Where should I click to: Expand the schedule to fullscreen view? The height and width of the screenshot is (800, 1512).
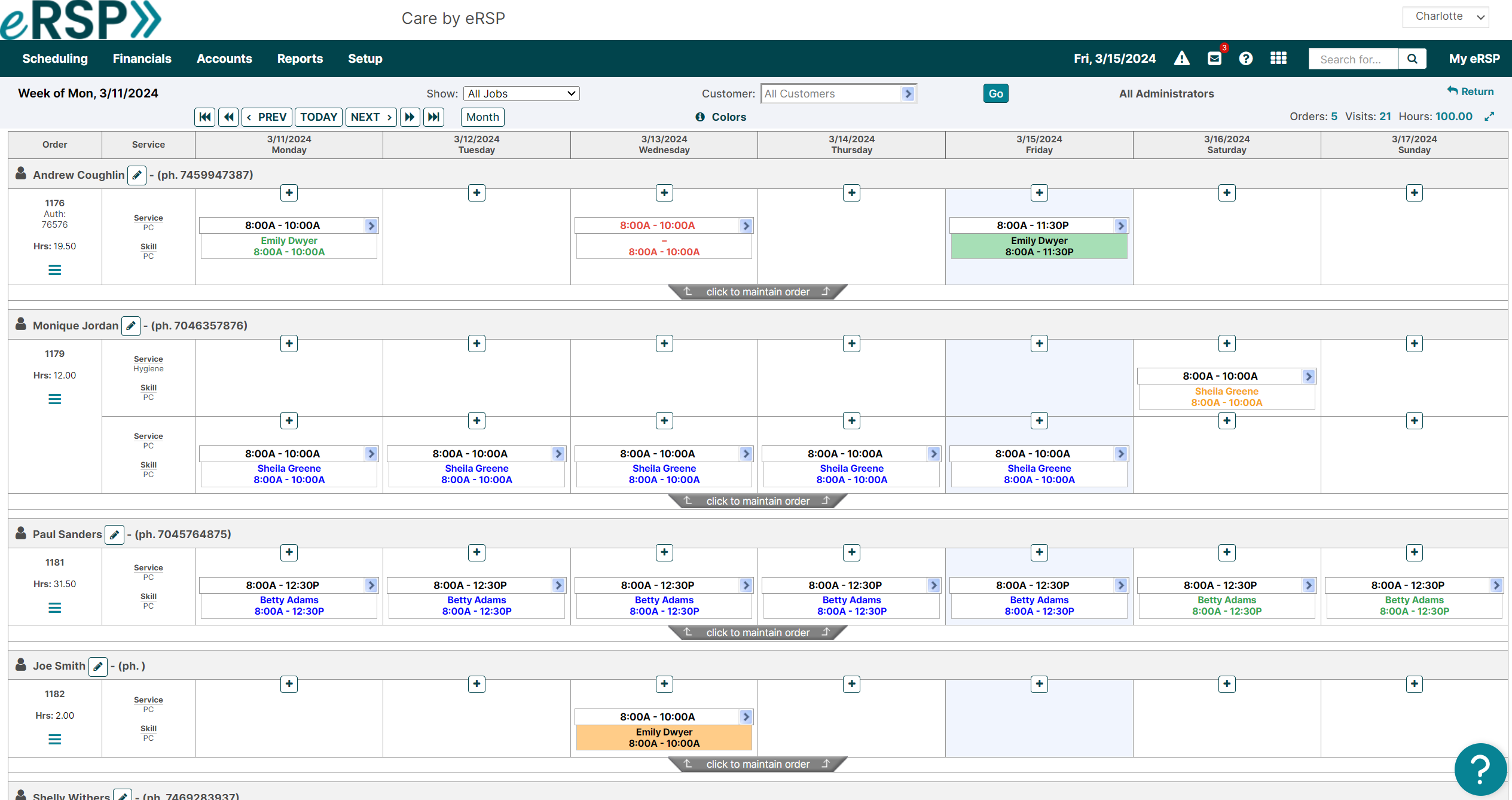point(1490,116)
